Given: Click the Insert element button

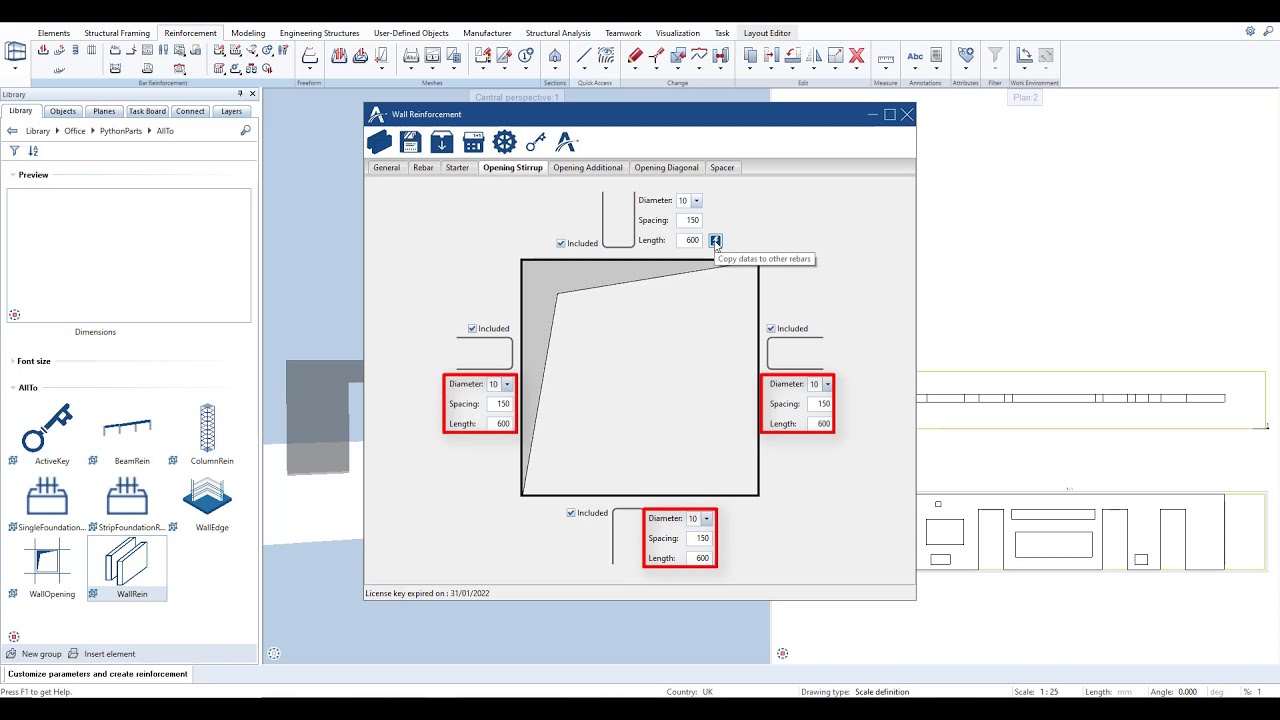Looking at the screenshot, I should tap(101, 654).
